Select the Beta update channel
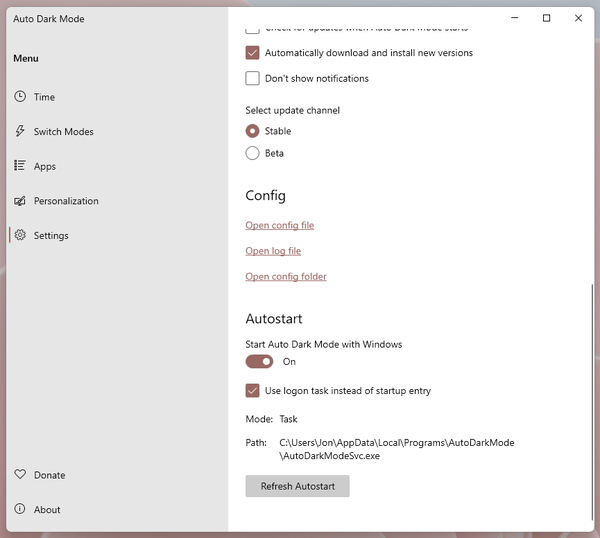 (253, 153)
